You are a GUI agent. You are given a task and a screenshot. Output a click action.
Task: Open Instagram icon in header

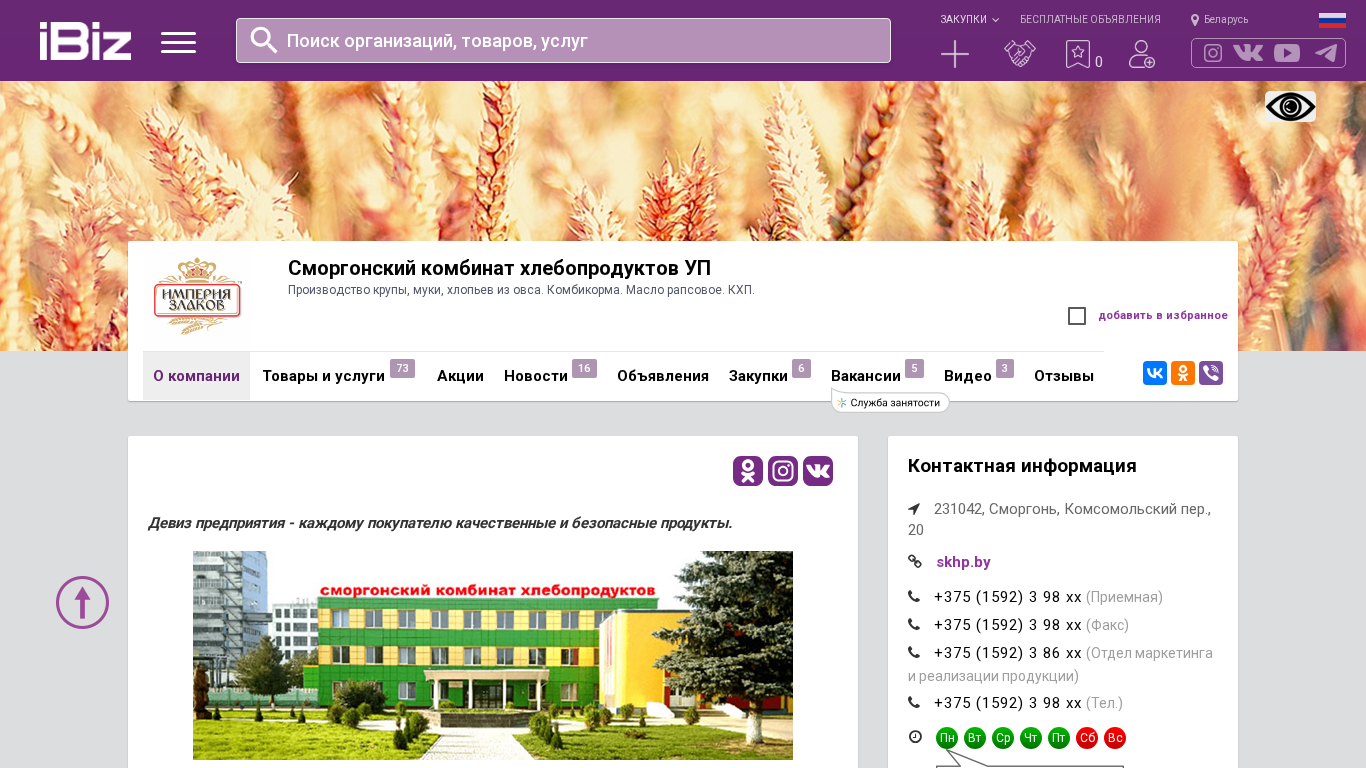(x=1213, y=53)
